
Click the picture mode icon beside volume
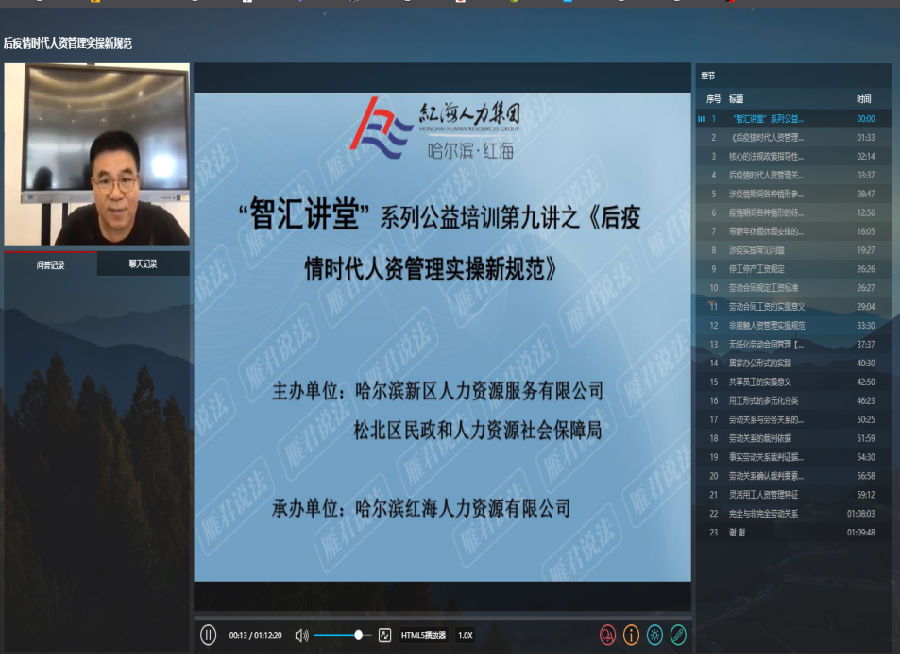(384, 635)
